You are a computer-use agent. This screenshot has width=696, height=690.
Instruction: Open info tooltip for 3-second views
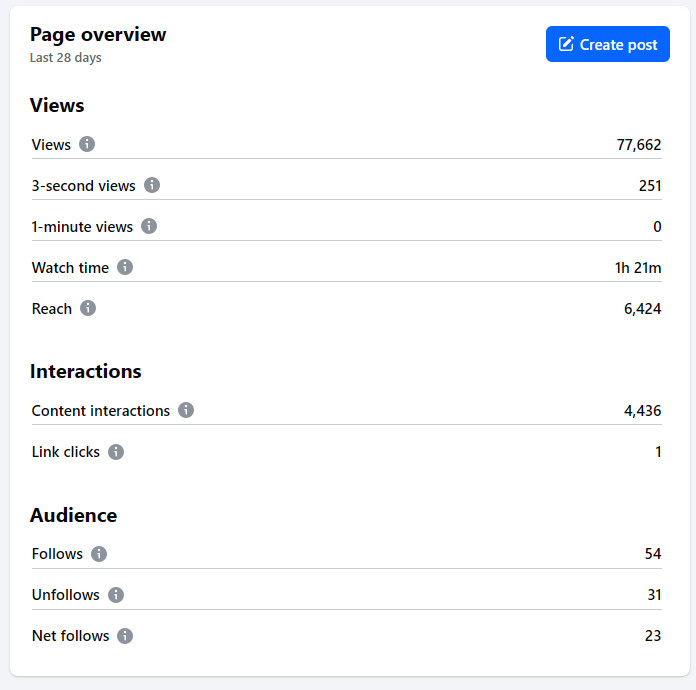[152, 185]
